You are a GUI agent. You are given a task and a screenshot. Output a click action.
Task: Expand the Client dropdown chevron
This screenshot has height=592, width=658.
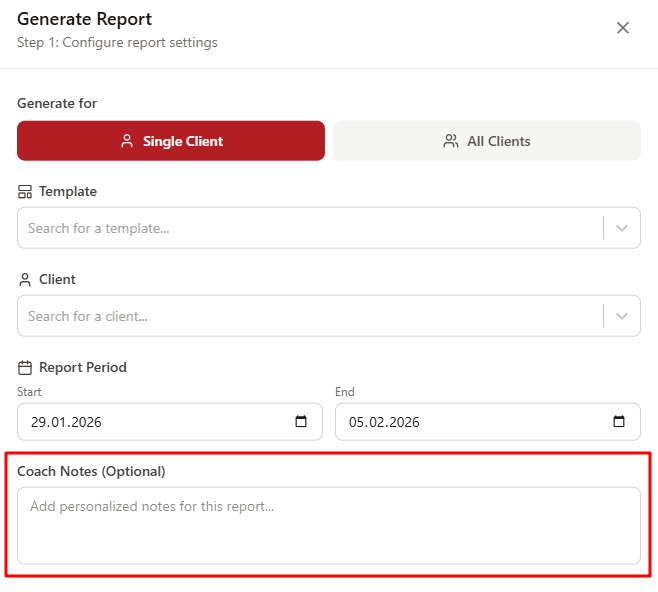(x=622, y=316)
